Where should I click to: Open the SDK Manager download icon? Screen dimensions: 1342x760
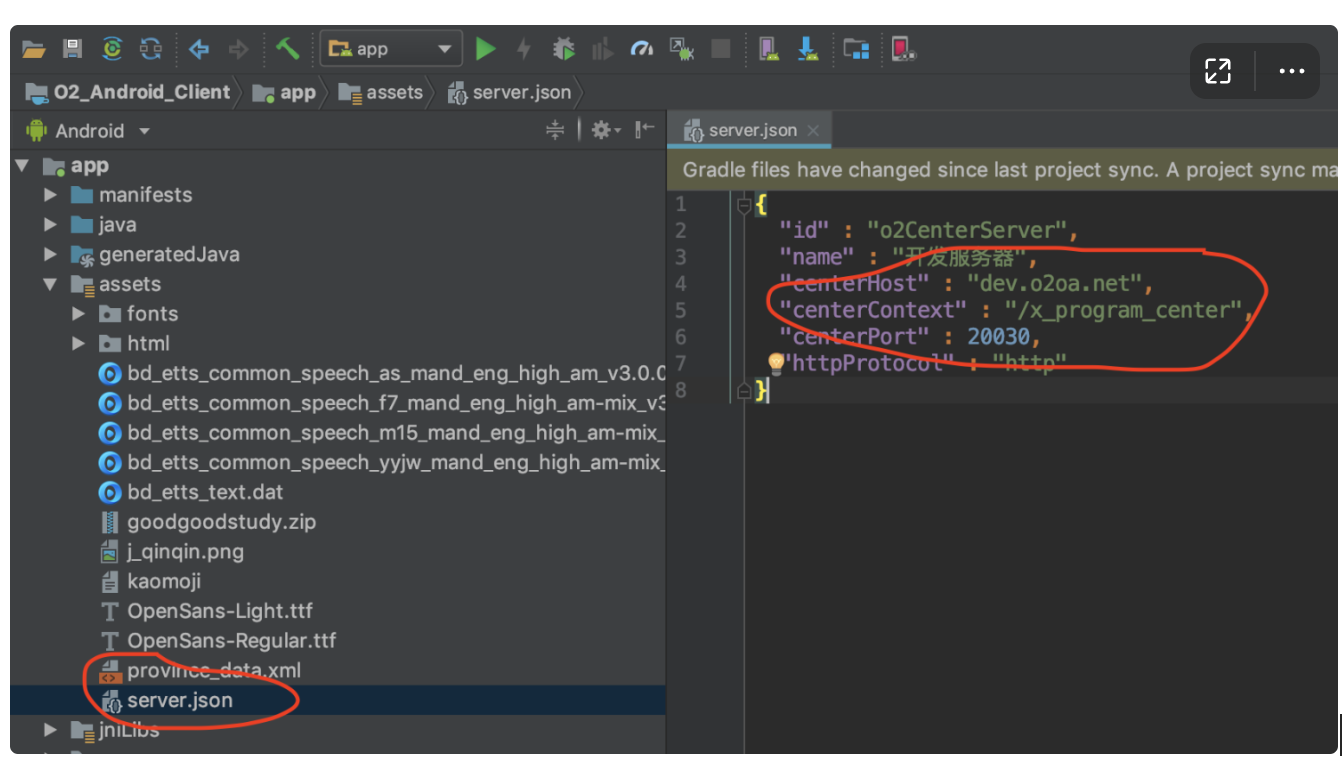(x=808, y=48)
